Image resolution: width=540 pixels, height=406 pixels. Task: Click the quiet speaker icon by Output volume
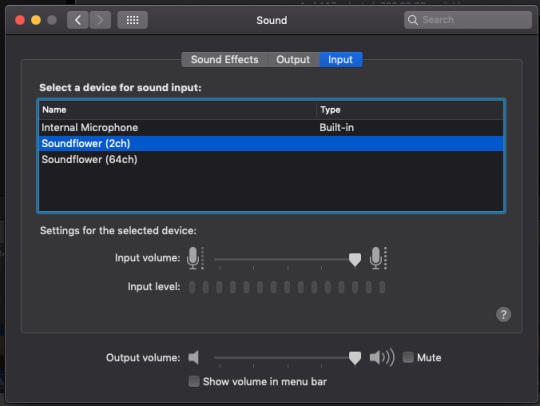(x=194, y=357)
